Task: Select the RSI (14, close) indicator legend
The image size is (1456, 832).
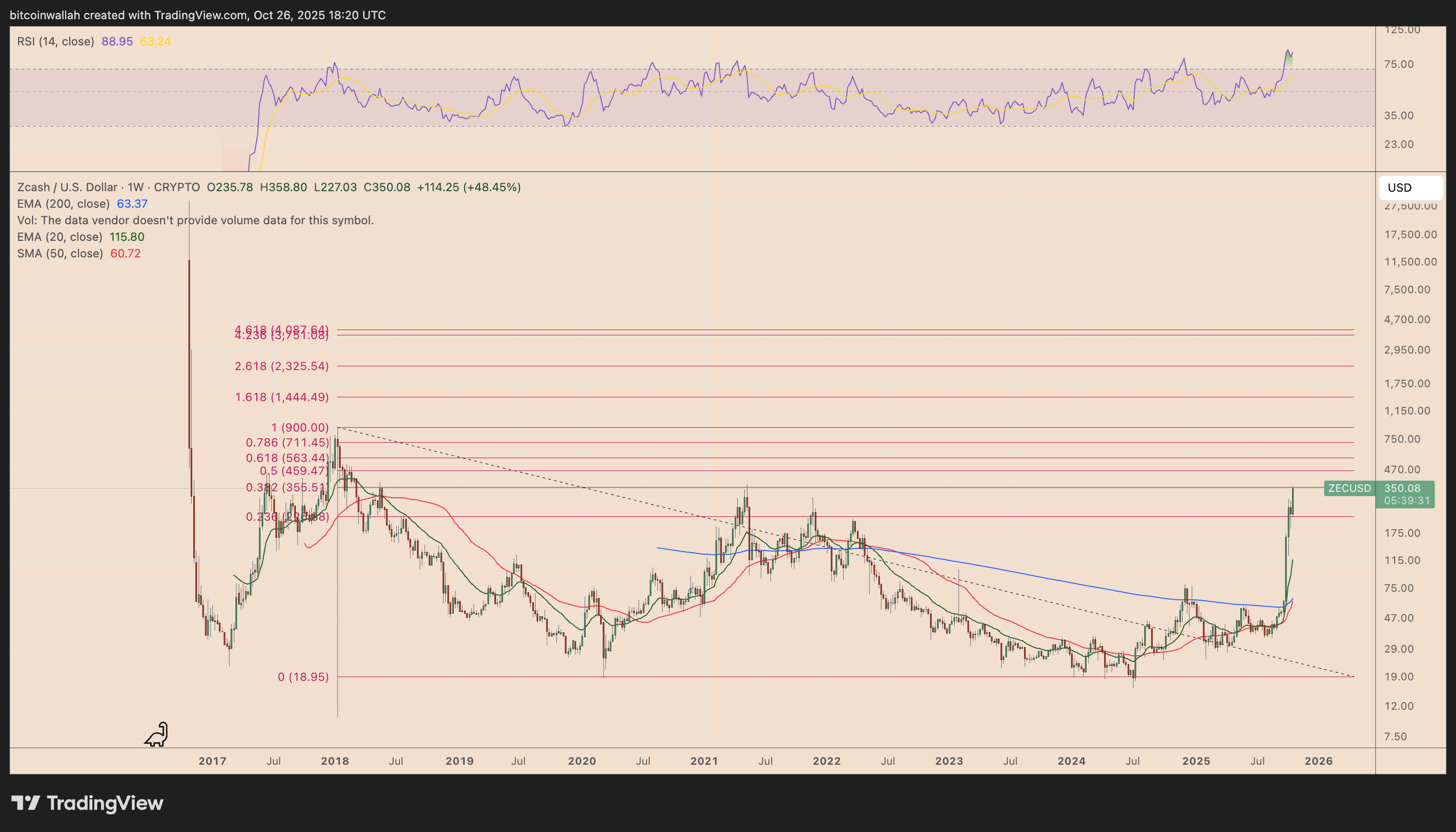Action: [x=56, y=41]
